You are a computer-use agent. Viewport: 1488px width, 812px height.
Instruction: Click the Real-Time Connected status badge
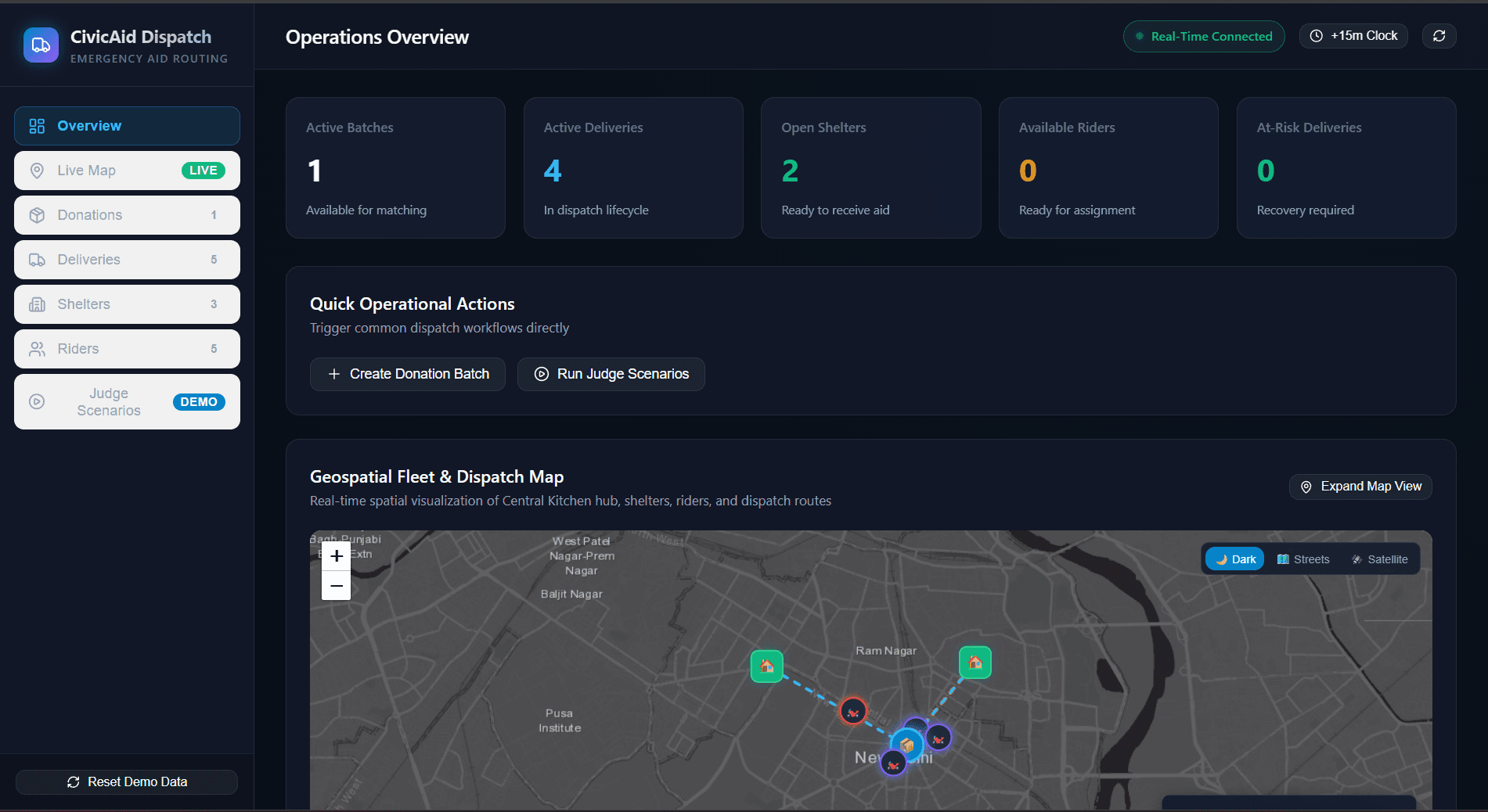click(x=1204, y=37)
